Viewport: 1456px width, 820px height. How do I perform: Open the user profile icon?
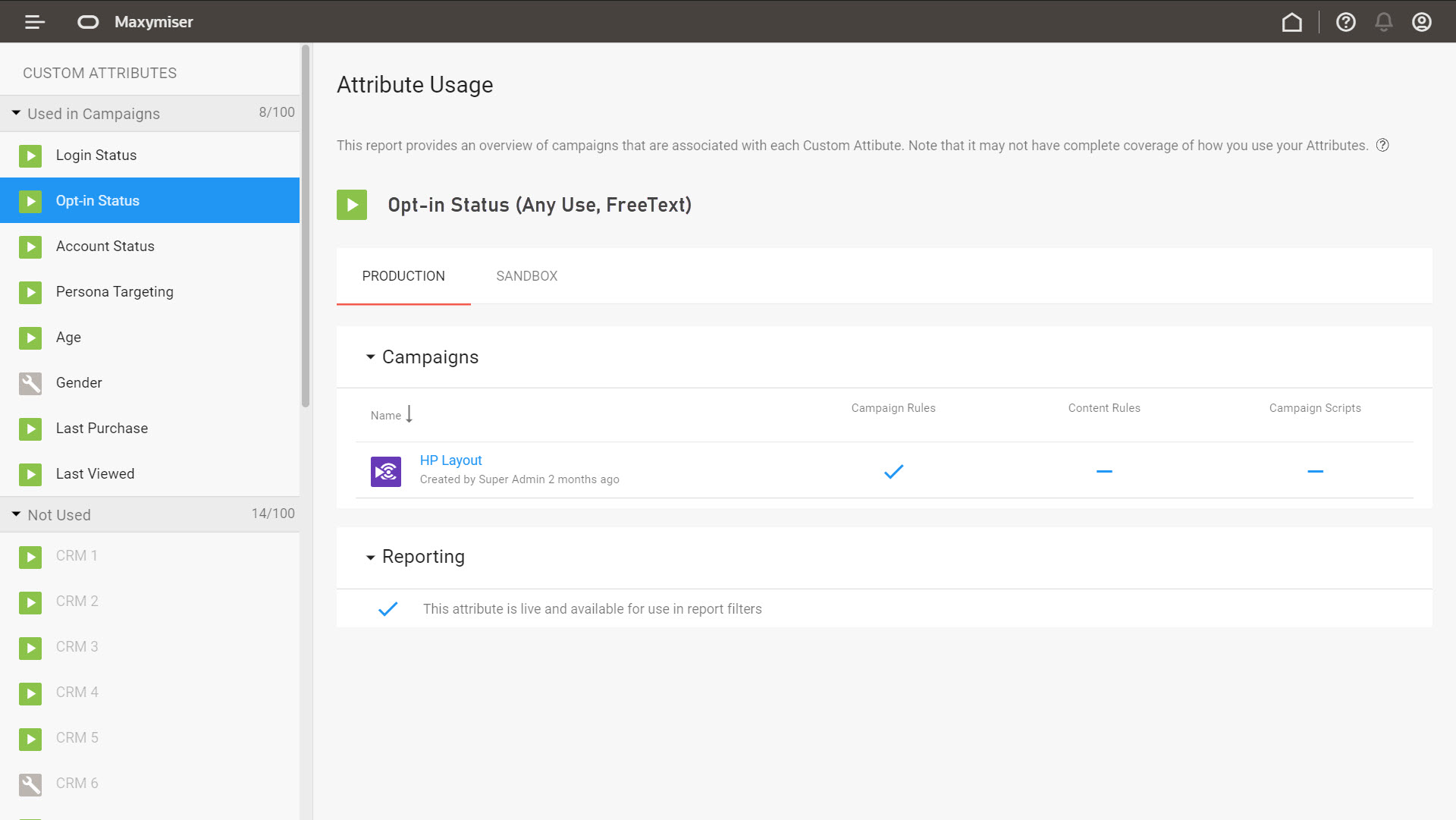(x=1422, y=22)
